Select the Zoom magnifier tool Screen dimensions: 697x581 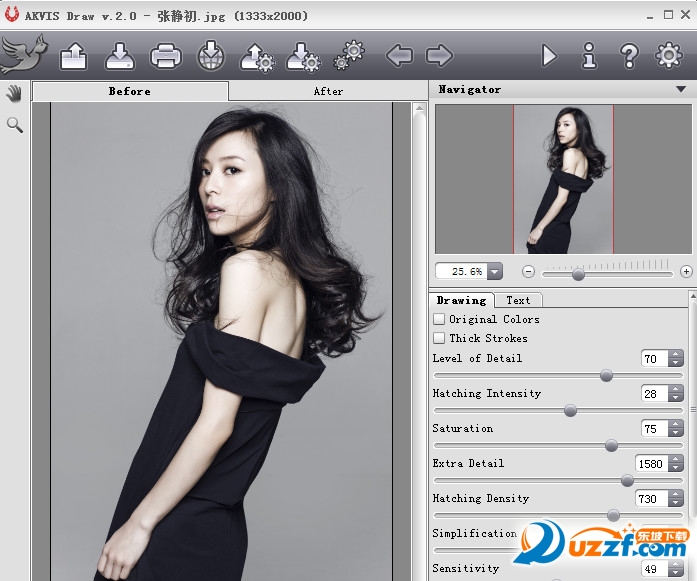tap(15, 125)
